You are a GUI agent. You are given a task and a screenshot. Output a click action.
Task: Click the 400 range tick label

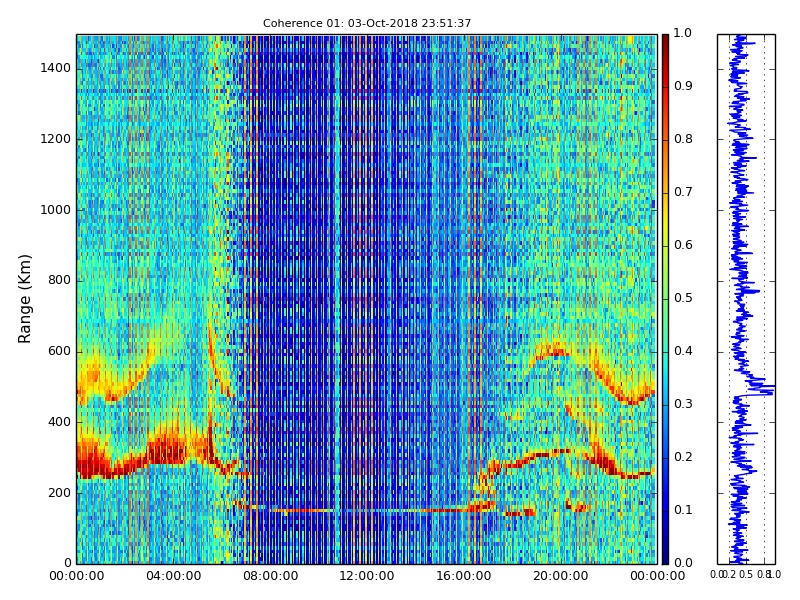59,422
